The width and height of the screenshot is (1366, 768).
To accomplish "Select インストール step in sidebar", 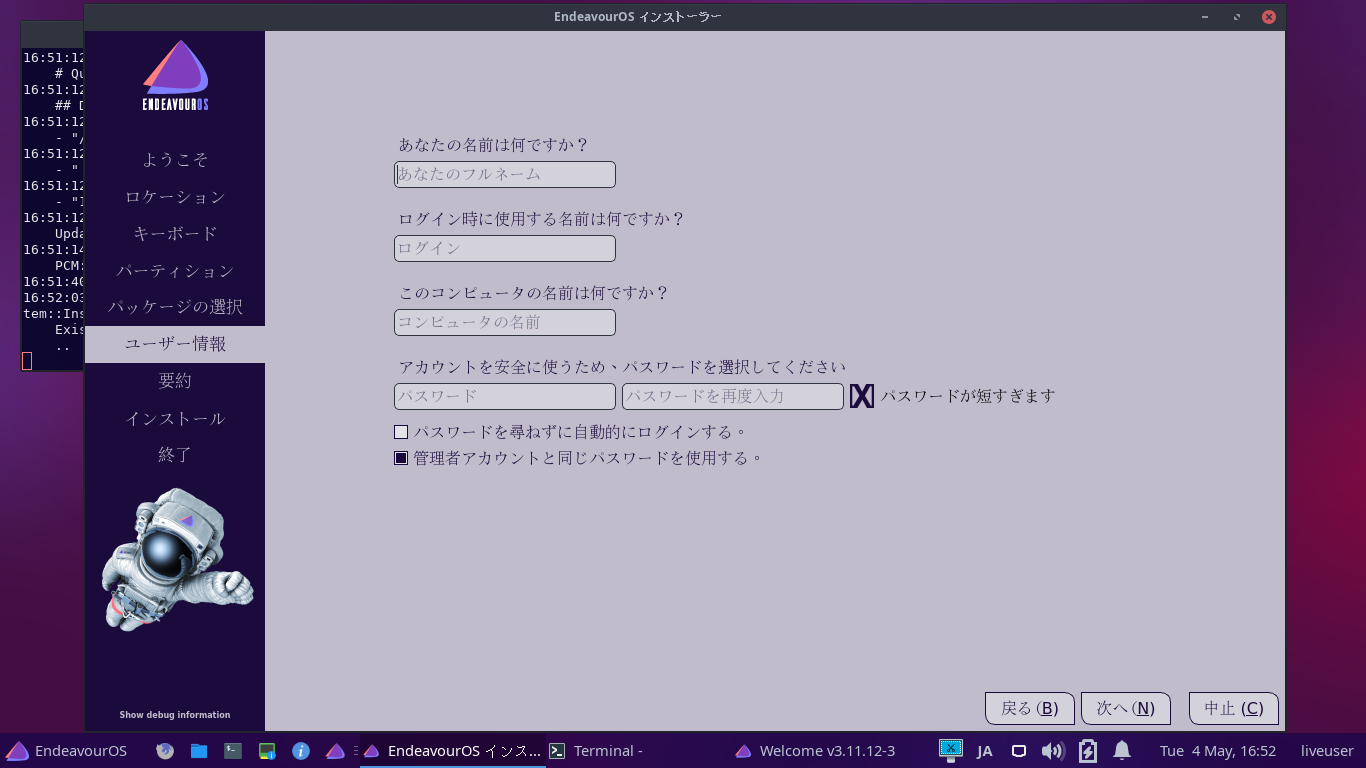I will click(175, 418).
